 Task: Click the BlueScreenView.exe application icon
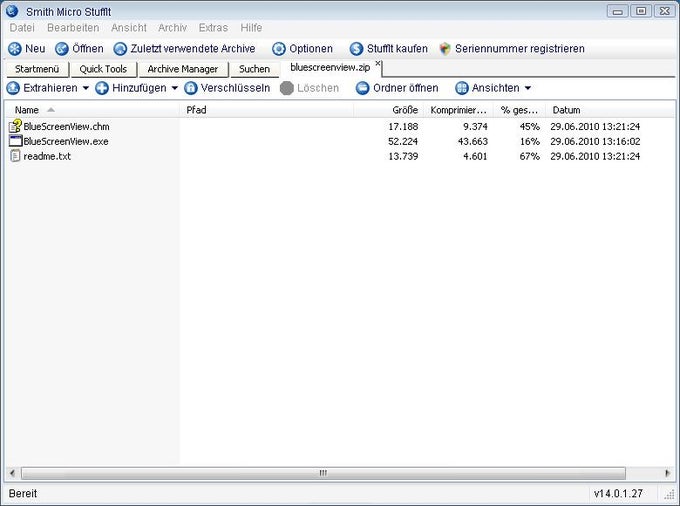point(16,141)
